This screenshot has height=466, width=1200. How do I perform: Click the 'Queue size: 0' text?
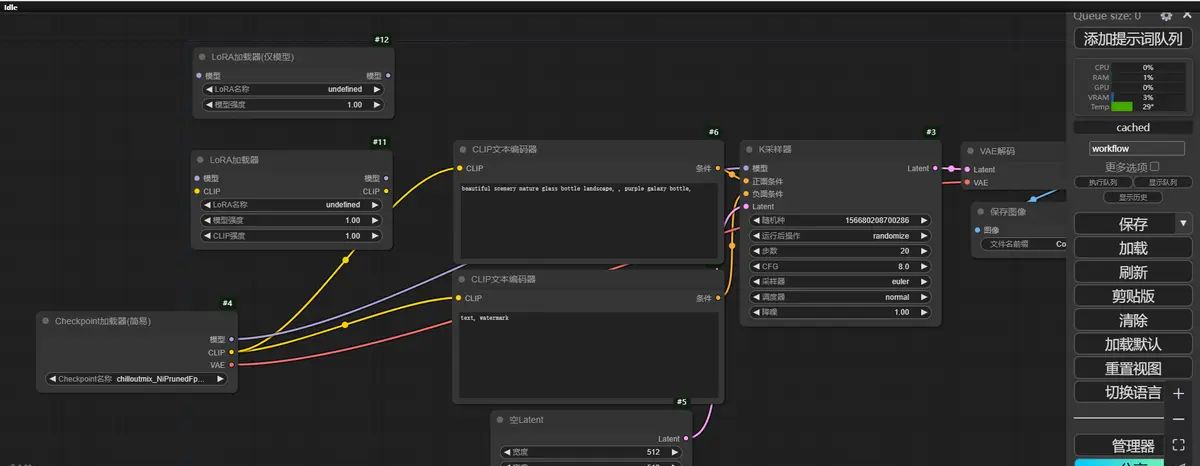click(1107, 15)
